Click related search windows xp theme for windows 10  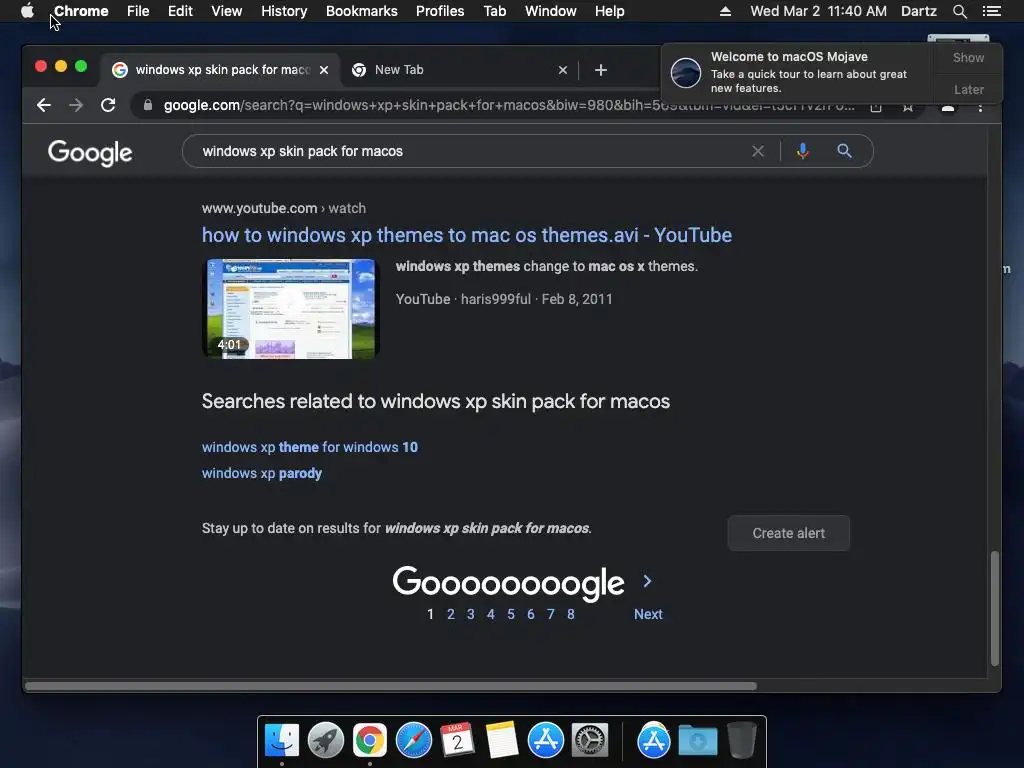(310, 447)
